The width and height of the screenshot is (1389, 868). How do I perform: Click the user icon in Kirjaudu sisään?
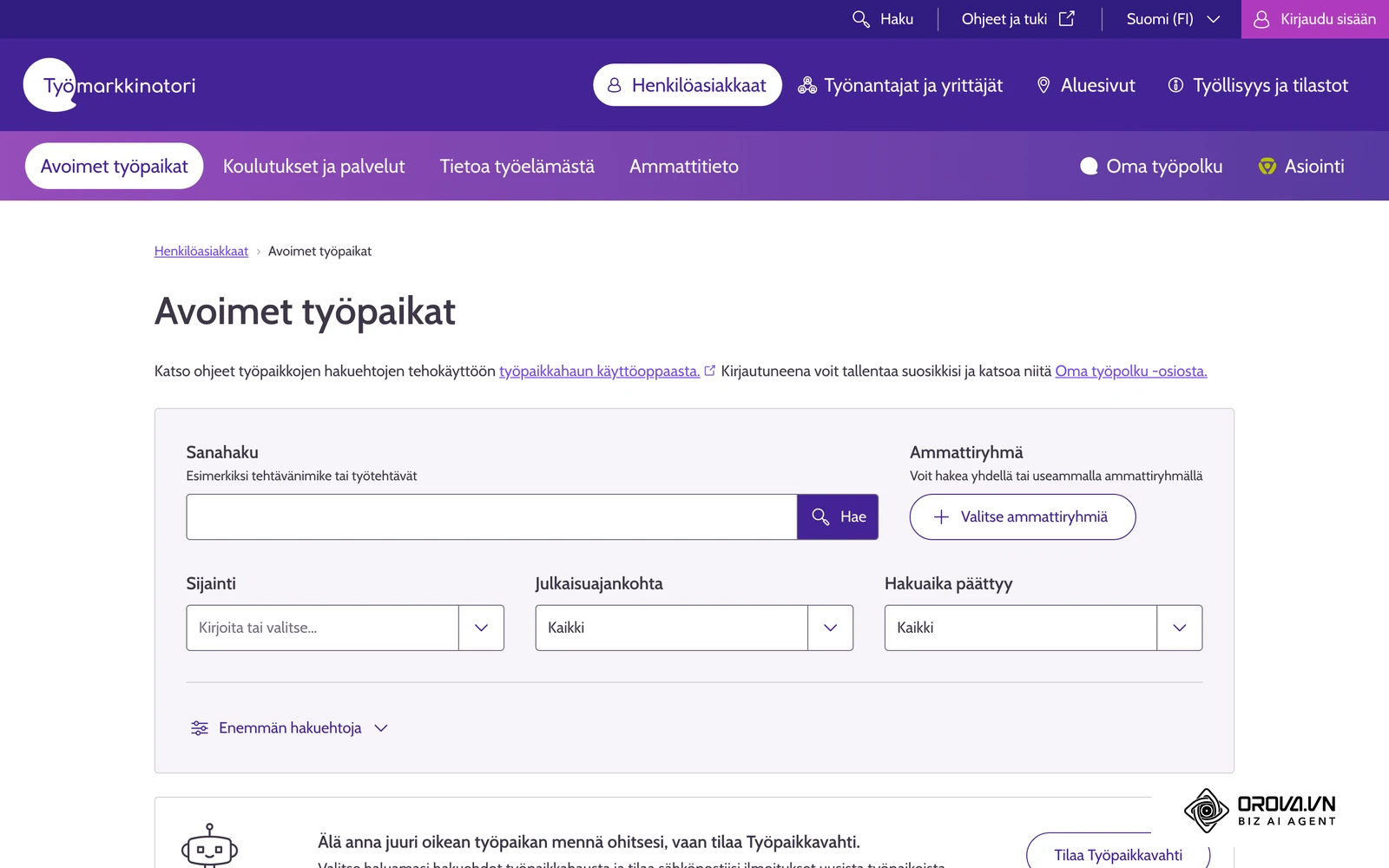point(1261,19)
